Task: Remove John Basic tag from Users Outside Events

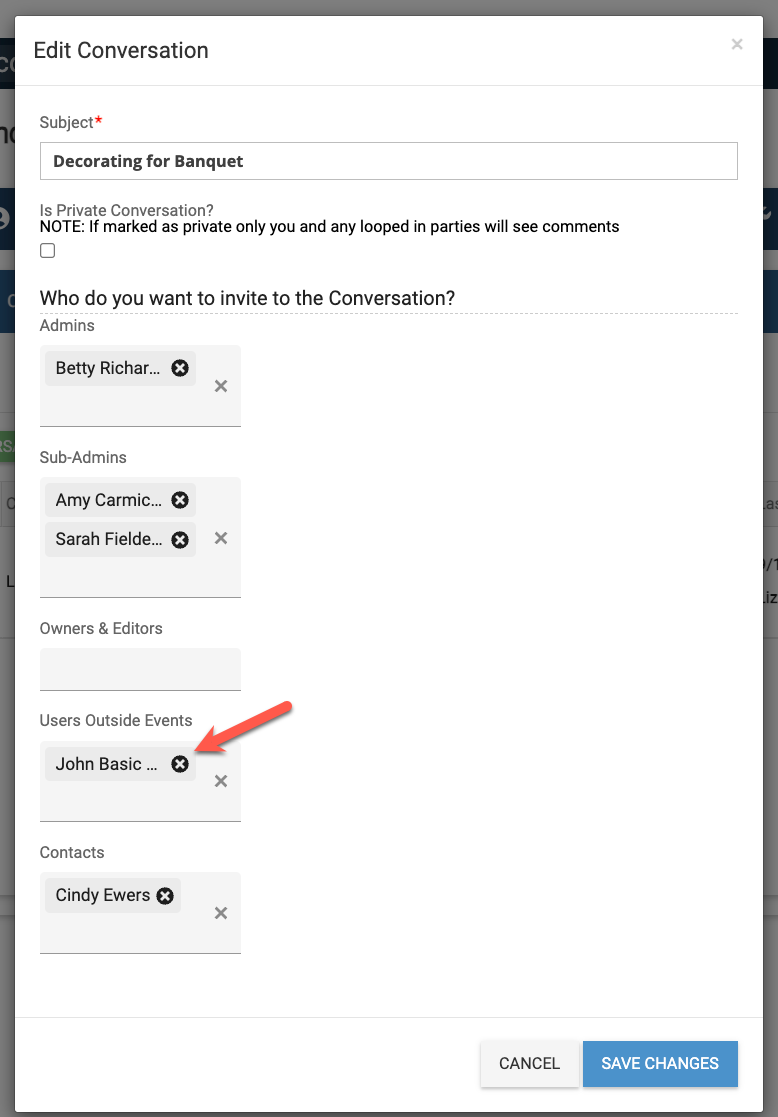Action: pyautogui.click(x=180, y=764)
